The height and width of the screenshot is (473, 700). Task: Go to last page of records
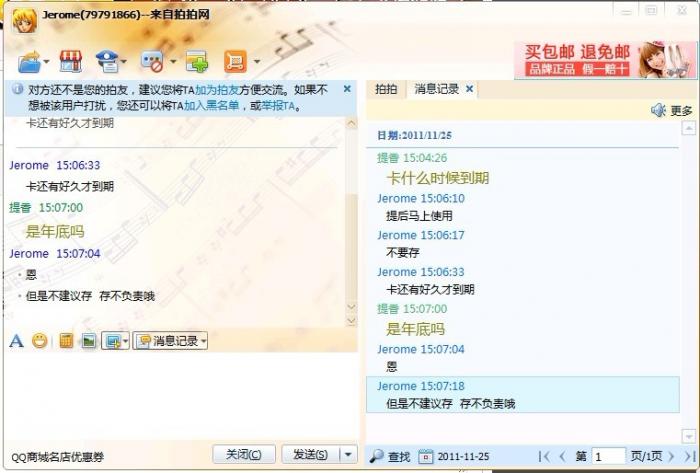point(690,456)
